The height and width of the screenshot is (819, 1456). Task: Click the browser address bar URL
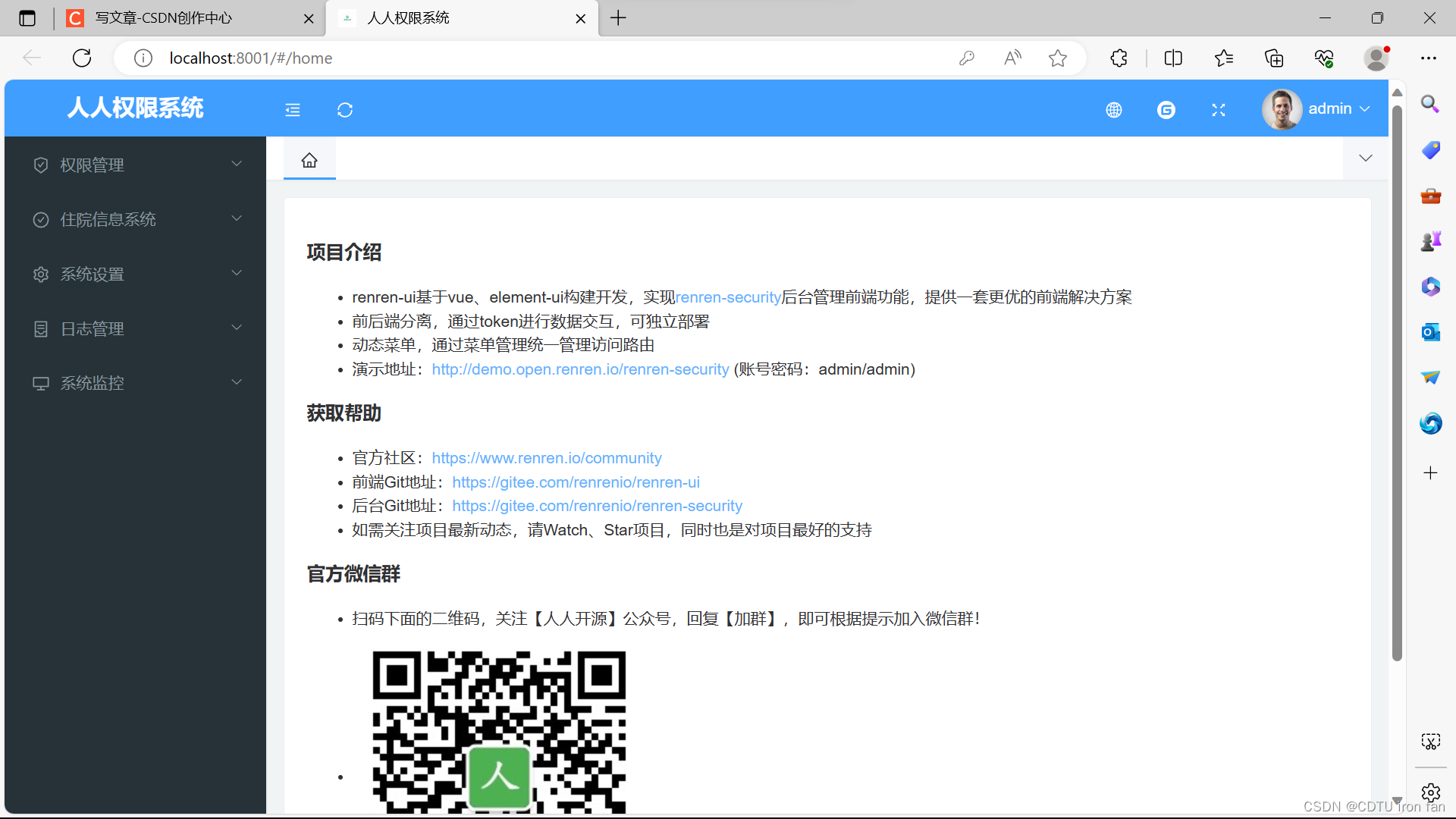[x=250, y=58]
